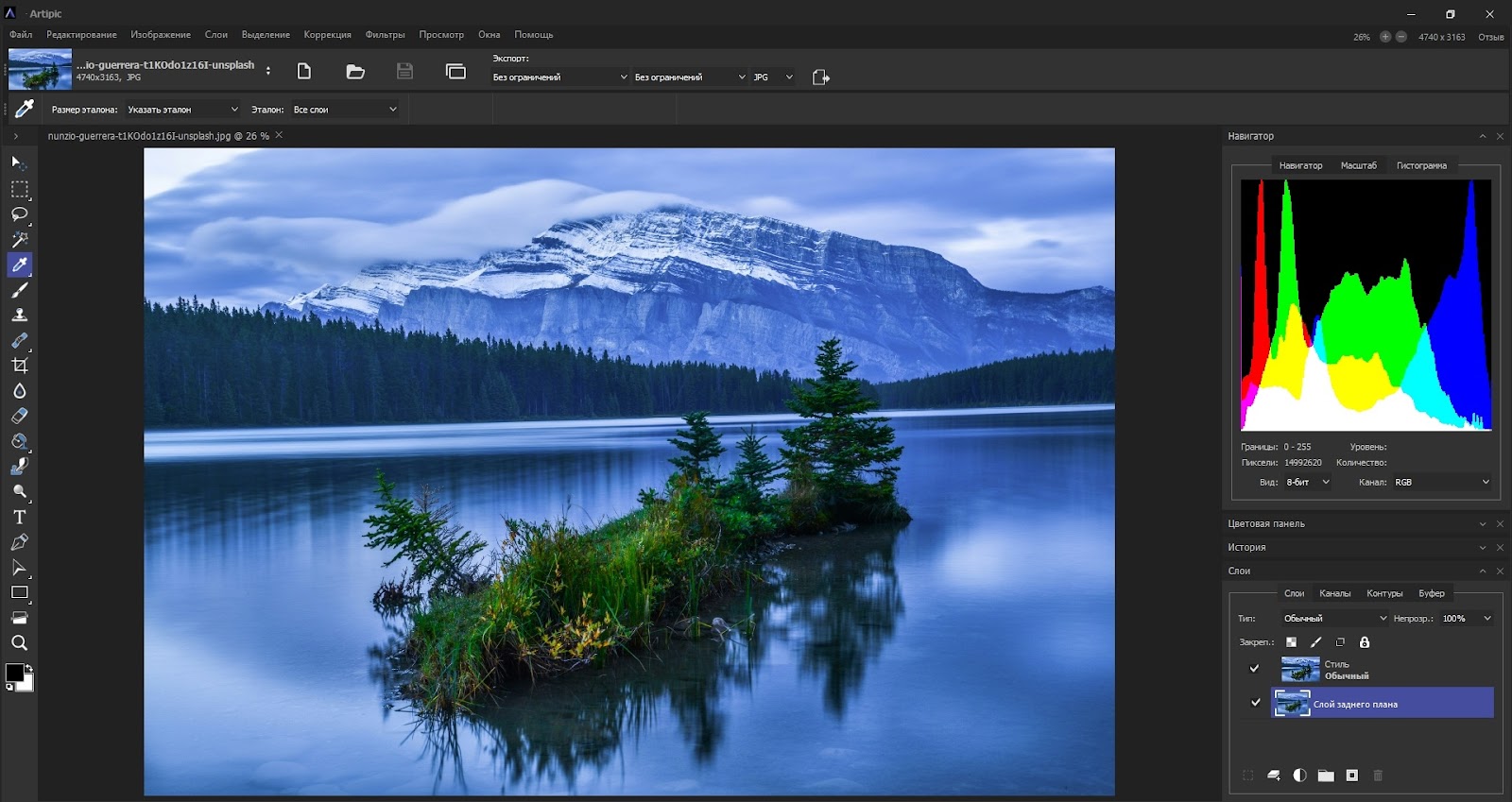Select the Crop tool

click(19, 366)
